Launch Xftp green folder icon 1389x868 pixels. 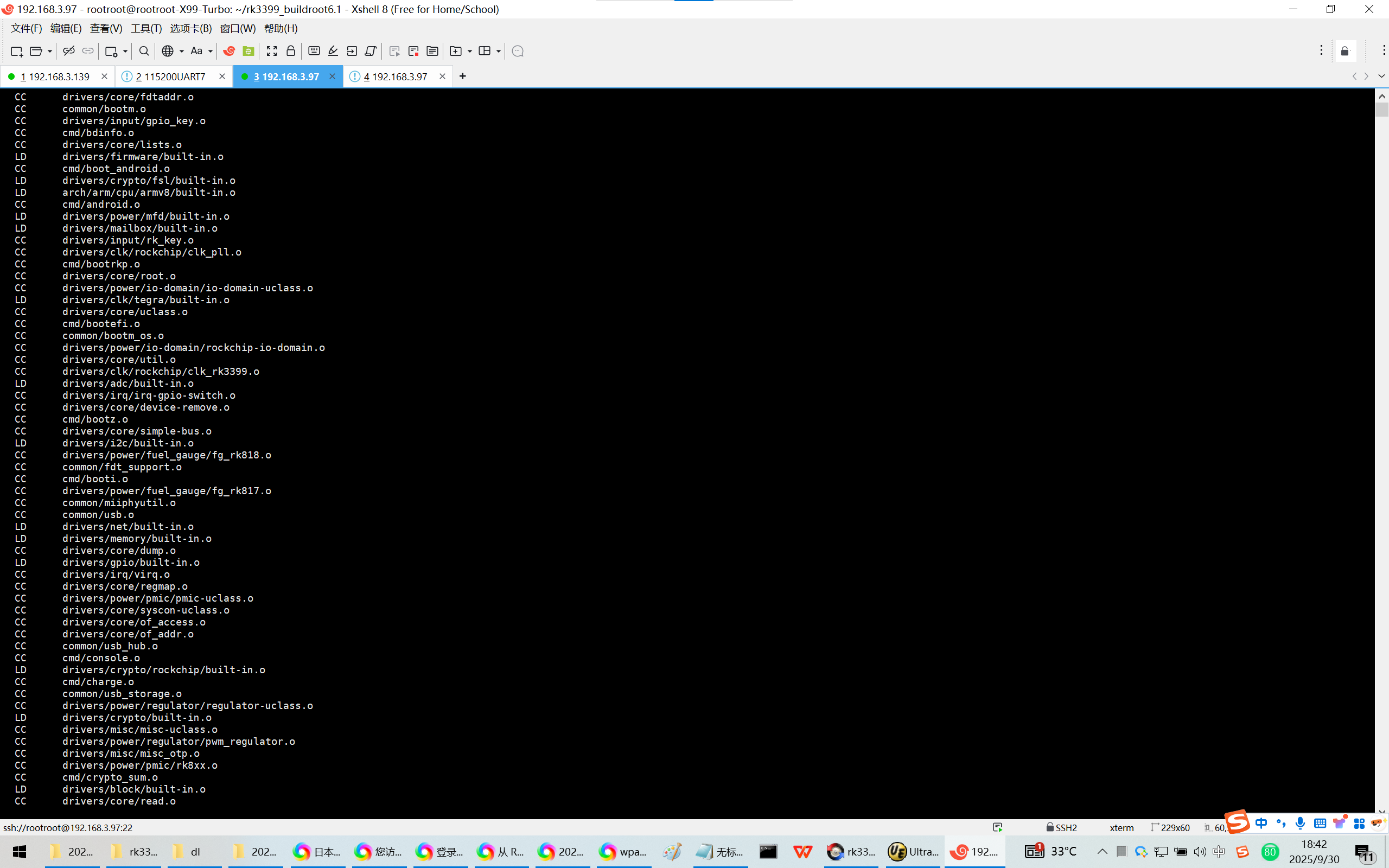(x=248, y=51)
